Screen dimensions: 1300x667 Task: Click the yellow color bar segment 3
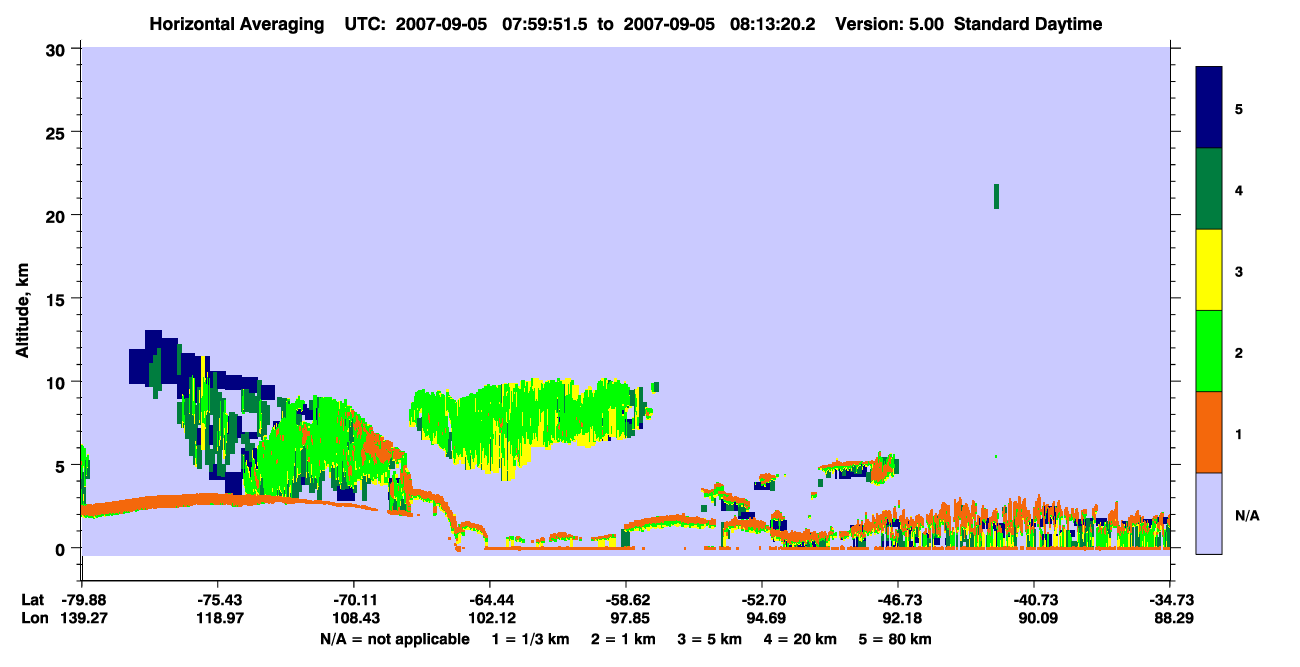click(x=1209, y=270)
